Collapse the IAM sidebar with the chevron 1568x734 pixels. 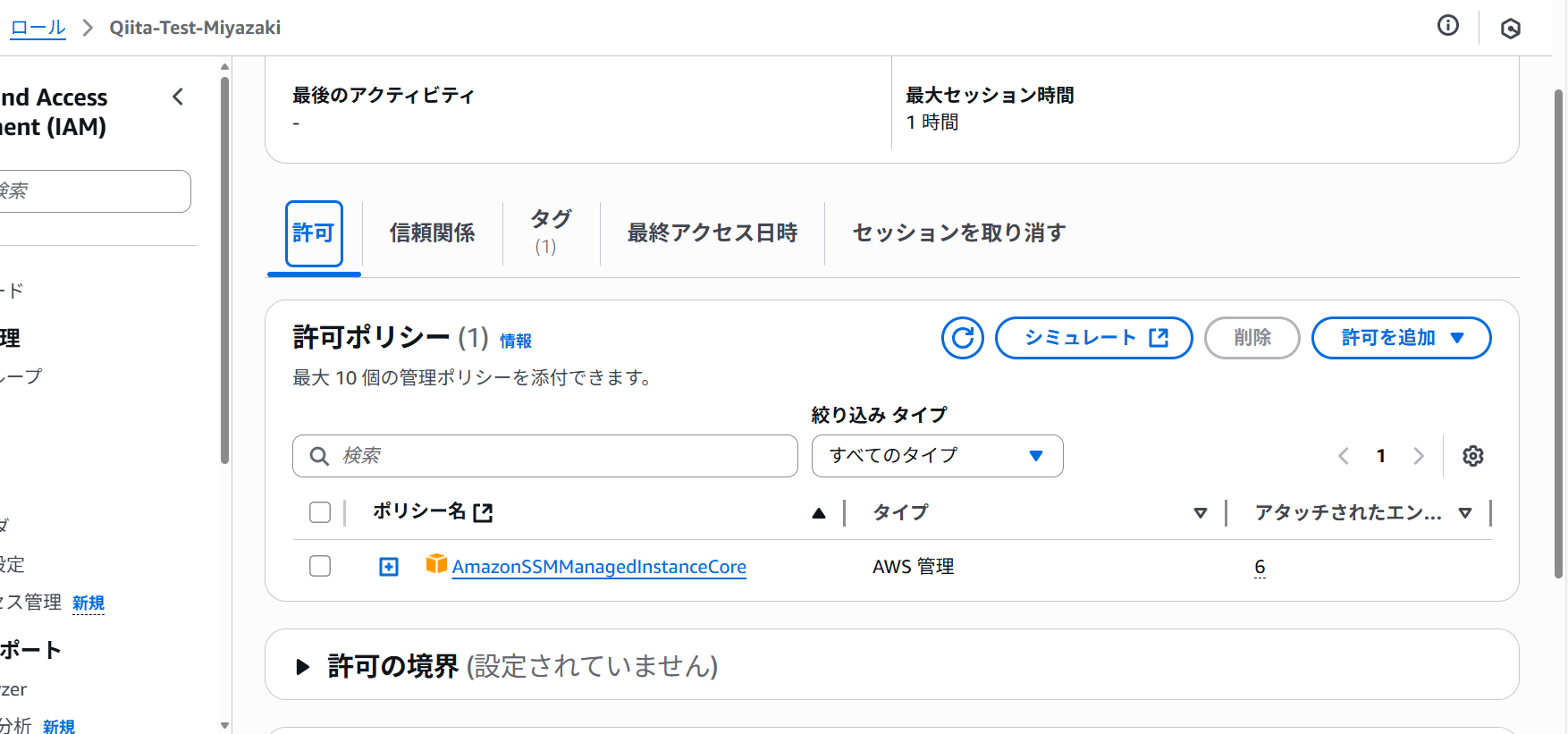tap(178, 97)
